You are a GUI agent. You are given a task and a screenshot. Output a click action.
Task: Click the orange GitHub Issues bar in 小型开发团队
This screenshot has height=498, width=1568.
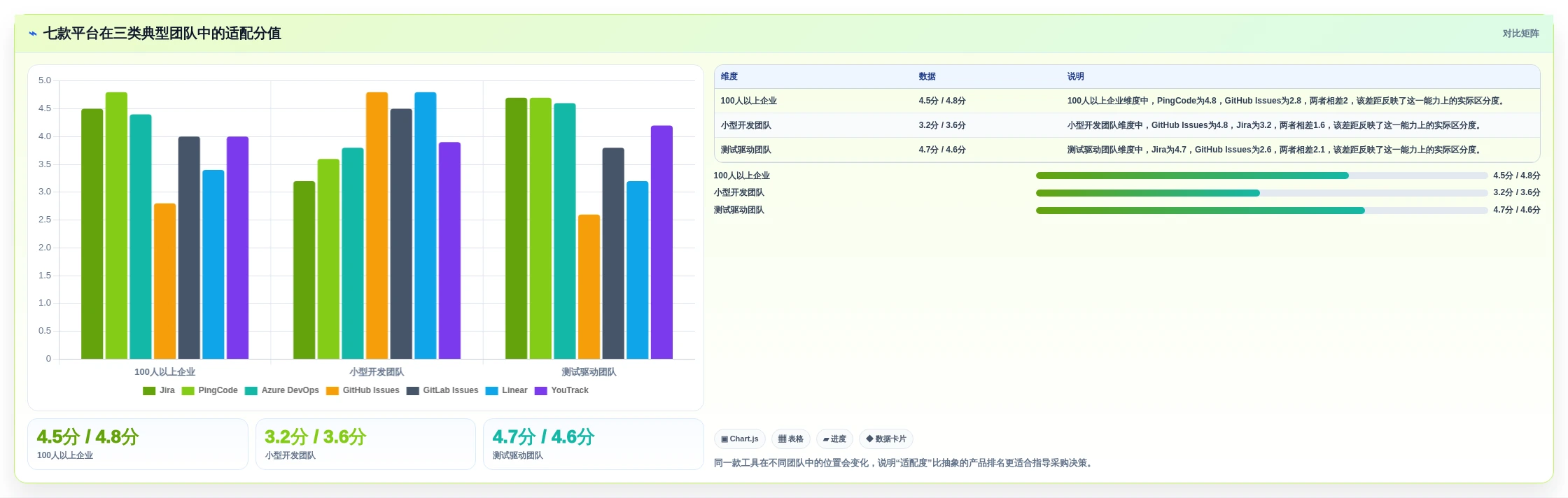click(x=377, y=226)
